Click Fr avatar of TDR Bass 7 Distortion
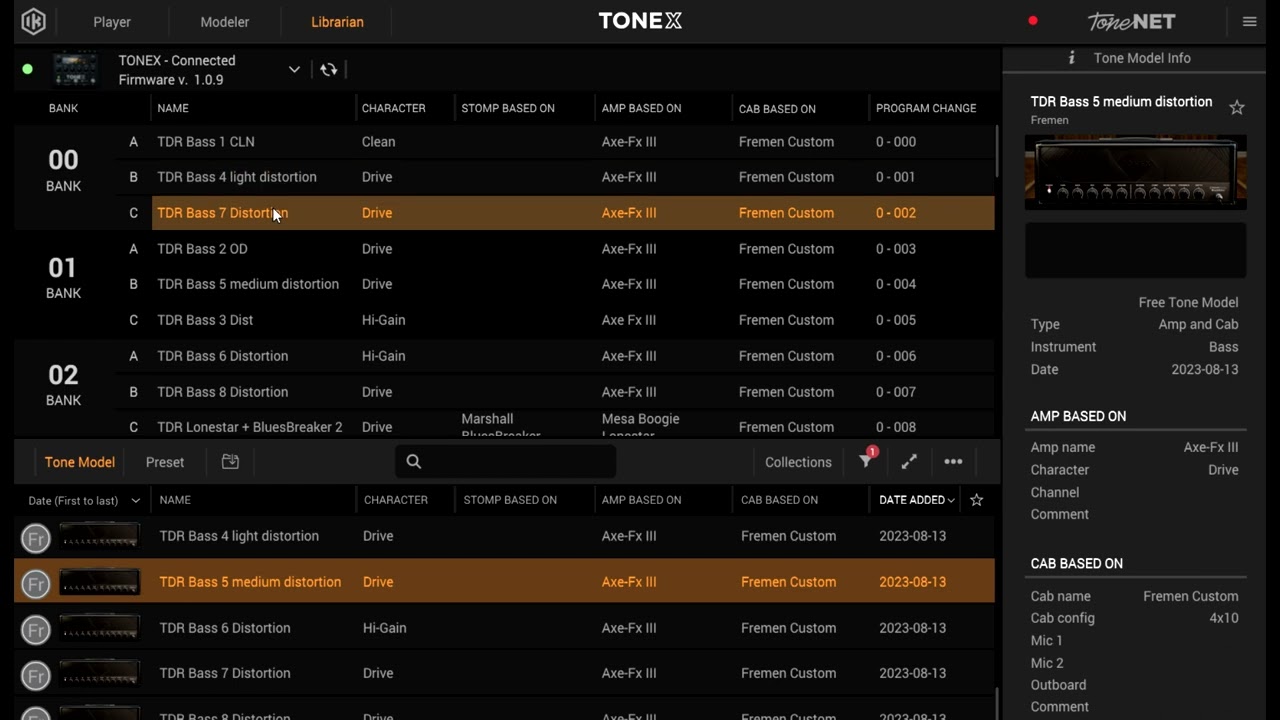The width and height of the screenshot is (1280, 720). (x=36, y=675)
